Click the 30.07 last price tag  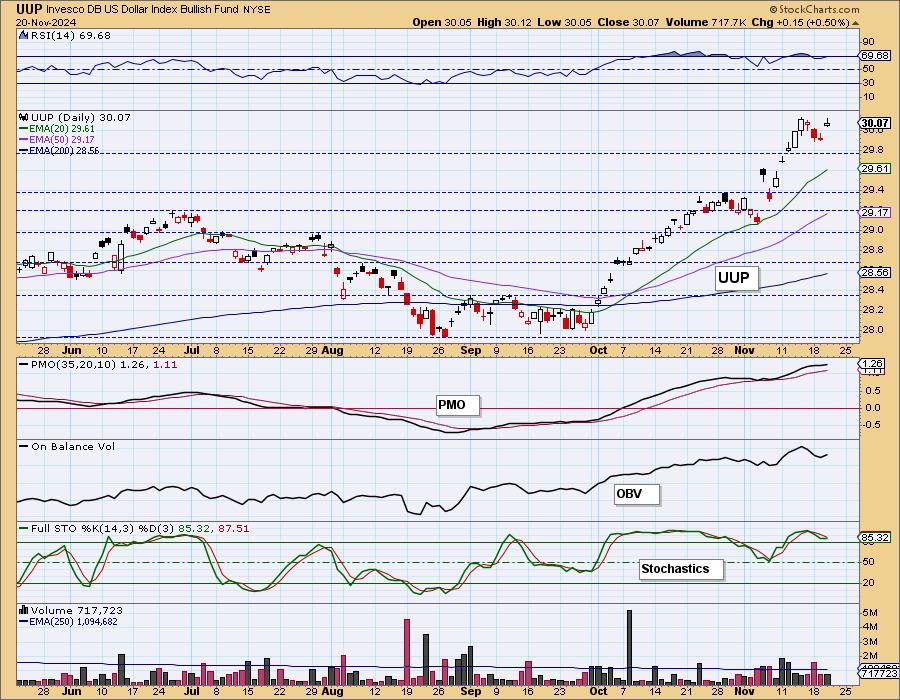tap(875, 123)
